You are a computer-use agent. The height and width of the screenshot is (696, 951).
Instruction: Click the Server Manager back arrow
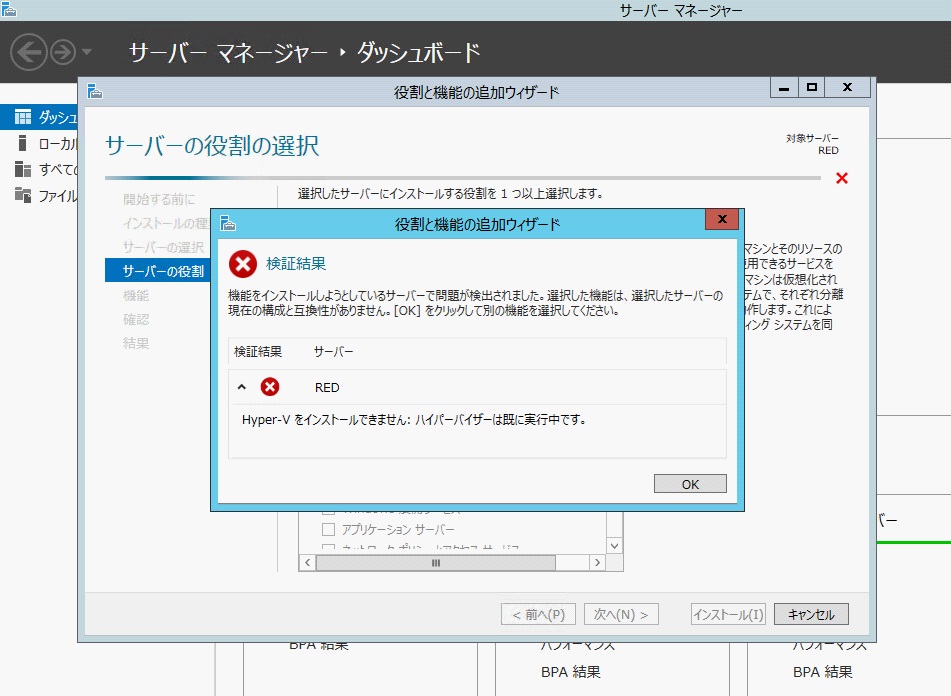pyautogui.click(x=29, y=52)
